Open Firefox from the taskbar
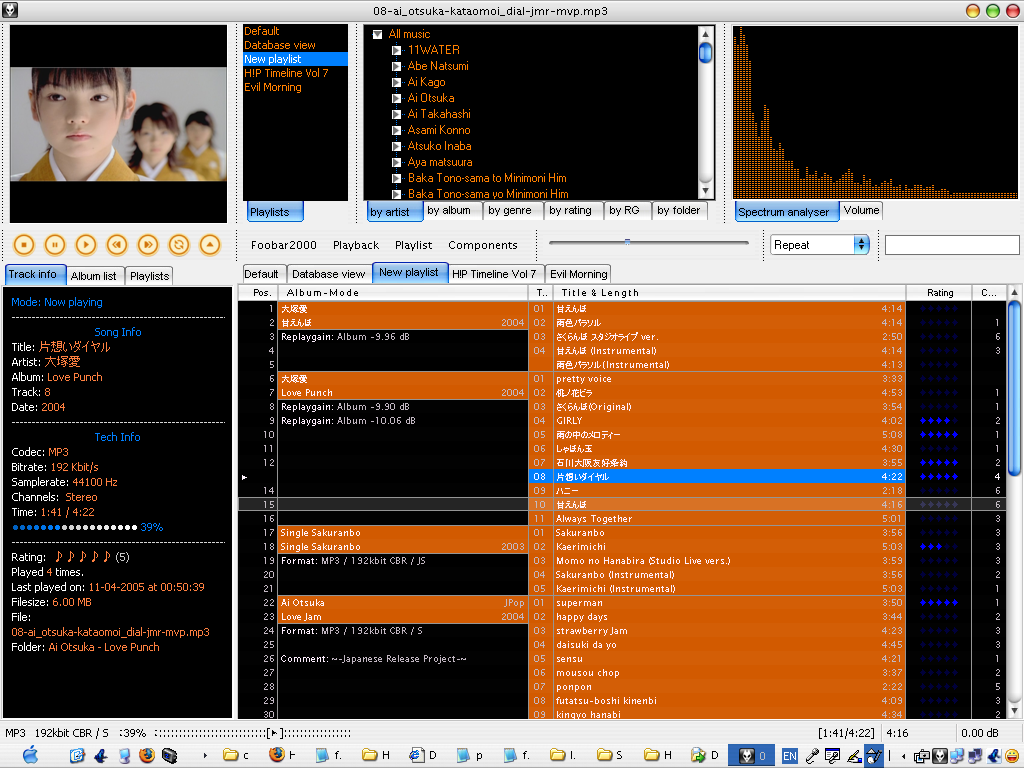 (x=146, y=755)
